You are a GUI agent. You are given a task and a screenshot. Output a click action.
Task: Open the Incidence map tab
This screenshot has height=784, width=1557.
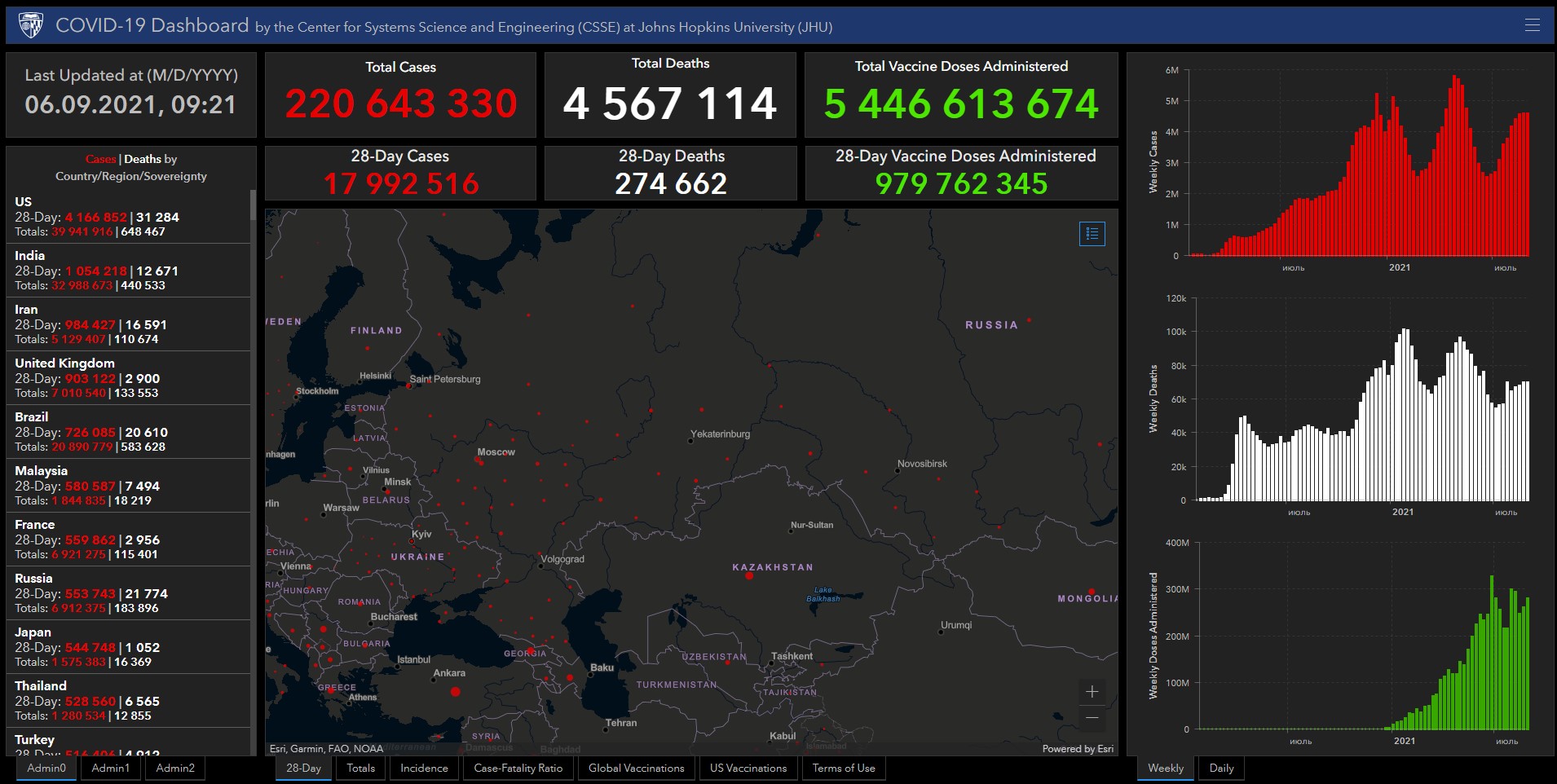[424, 768]
